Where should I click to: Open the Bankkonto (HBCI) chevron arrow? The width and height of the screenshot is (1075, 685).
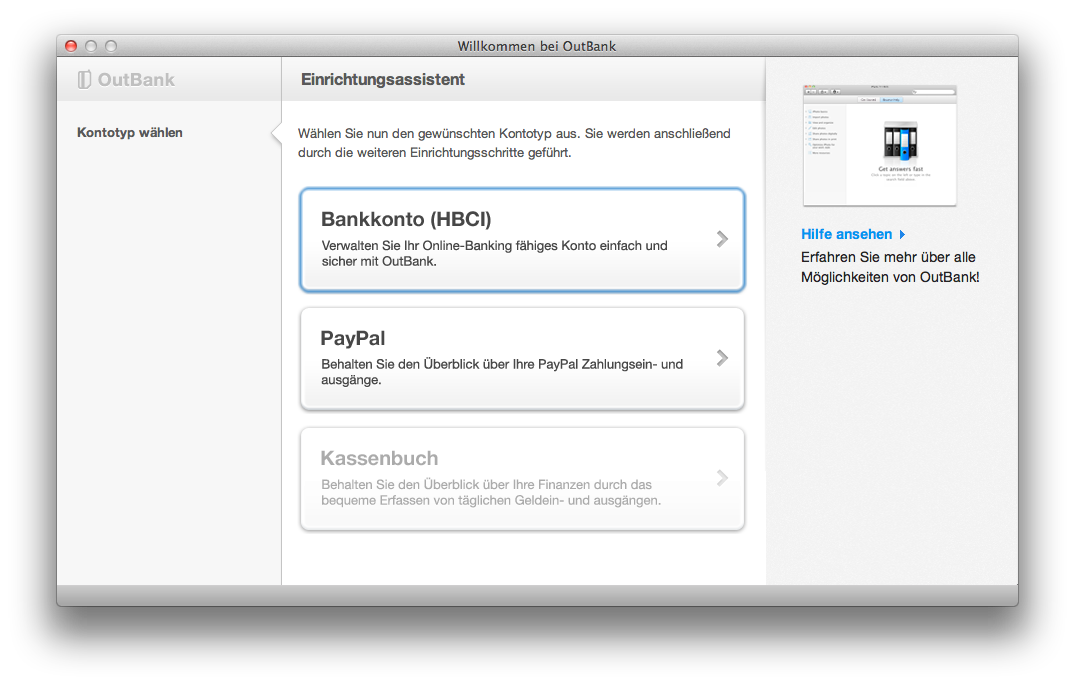[722, 239]
